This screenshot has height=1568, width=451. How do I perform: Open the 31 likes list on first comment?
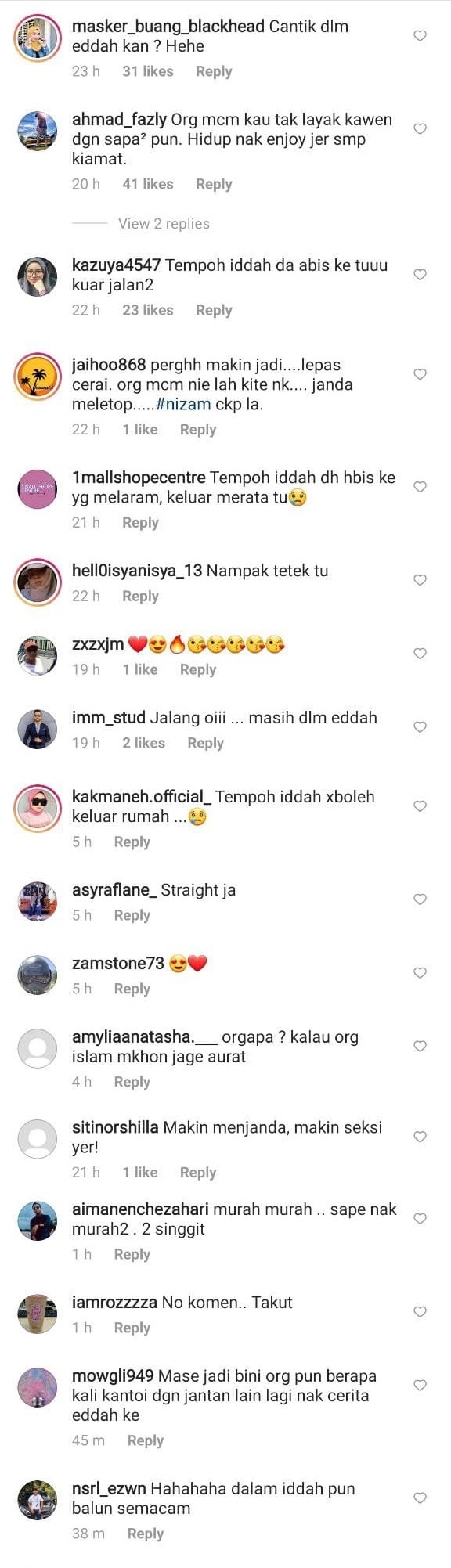point(147,72)
